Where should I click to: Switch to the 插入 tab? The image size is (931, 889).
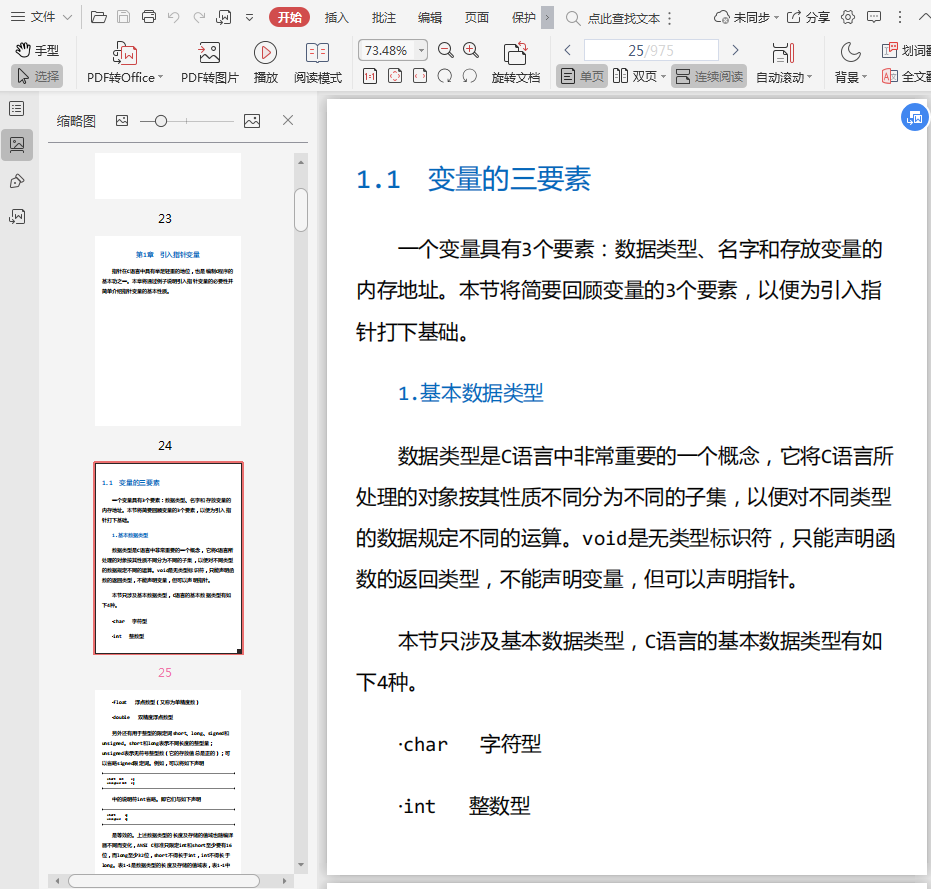(x=337, y=17)
